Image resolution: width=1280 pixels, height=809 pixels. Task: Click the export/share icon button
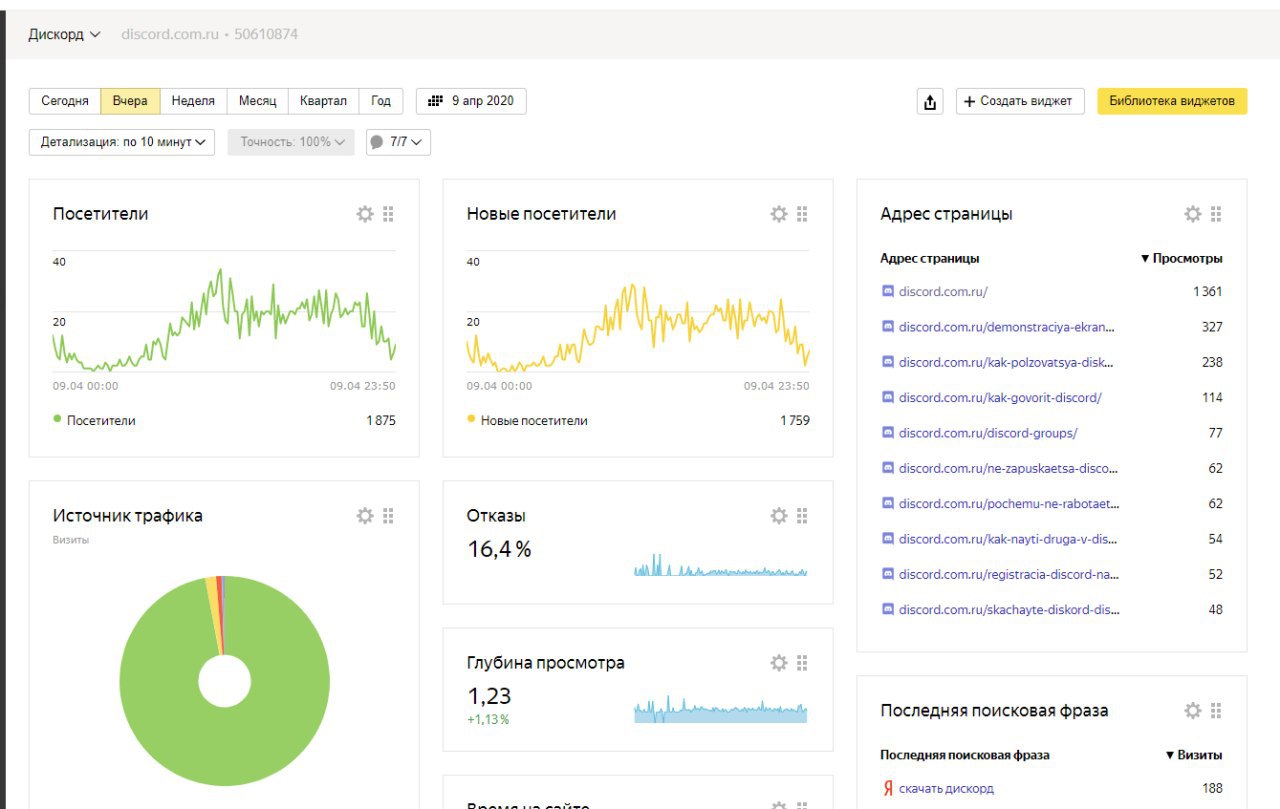point(931,101)
